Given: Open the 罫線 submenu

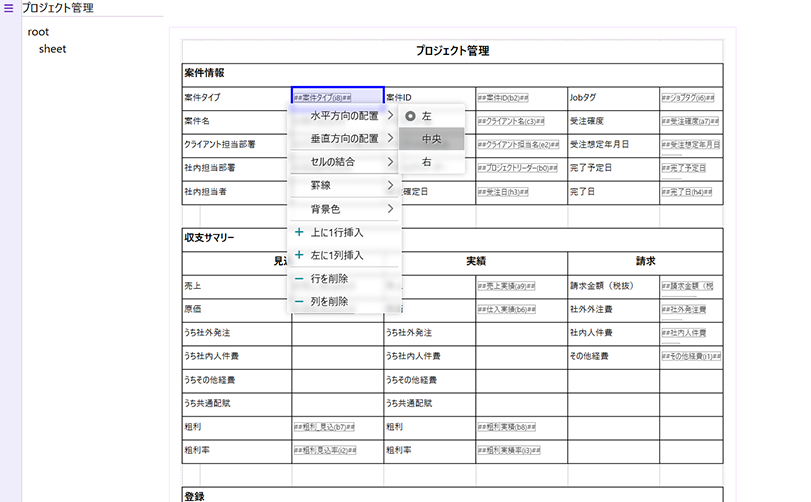Looking at the screenshot, I should (344, 185).
